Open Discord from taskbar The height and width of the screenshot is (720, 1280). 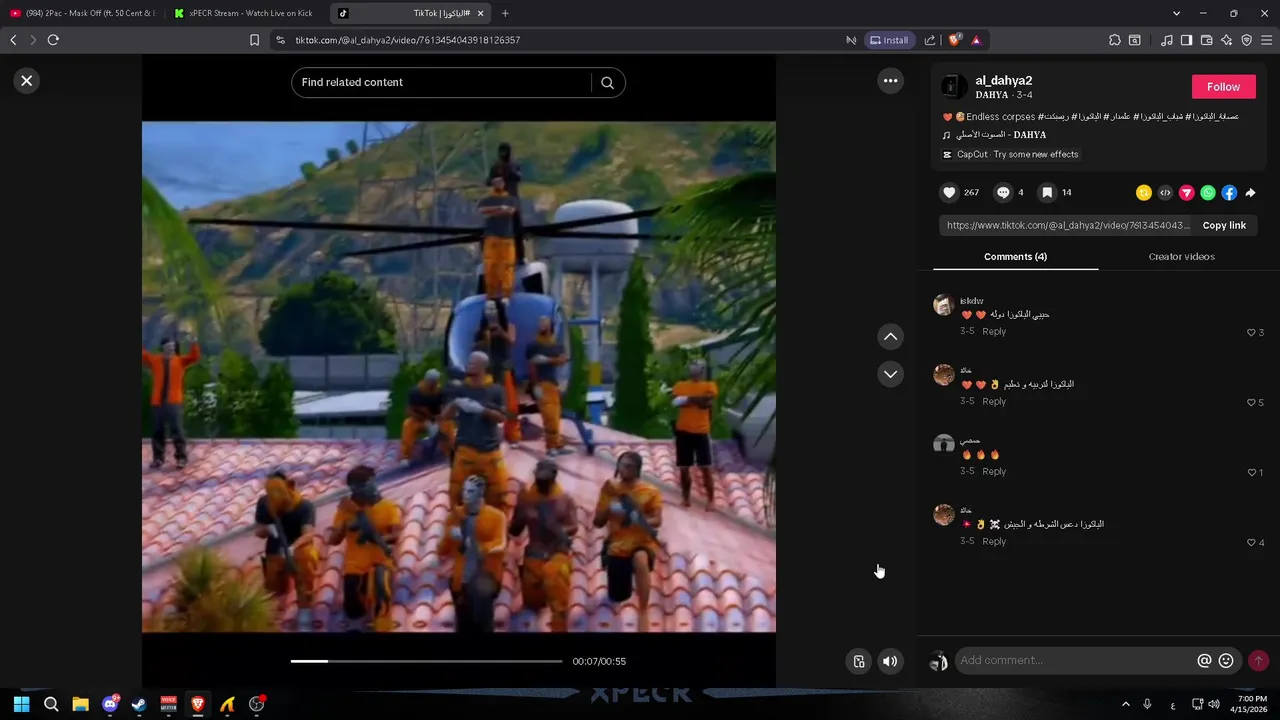click(x=110, y=704)
